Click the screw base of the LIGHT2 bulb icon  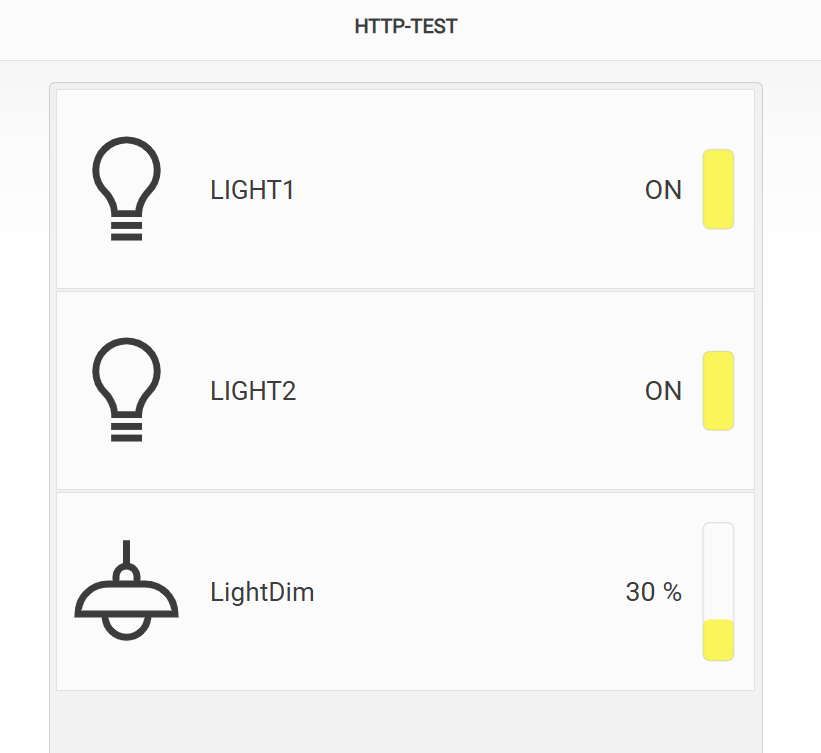coord(126,432)
